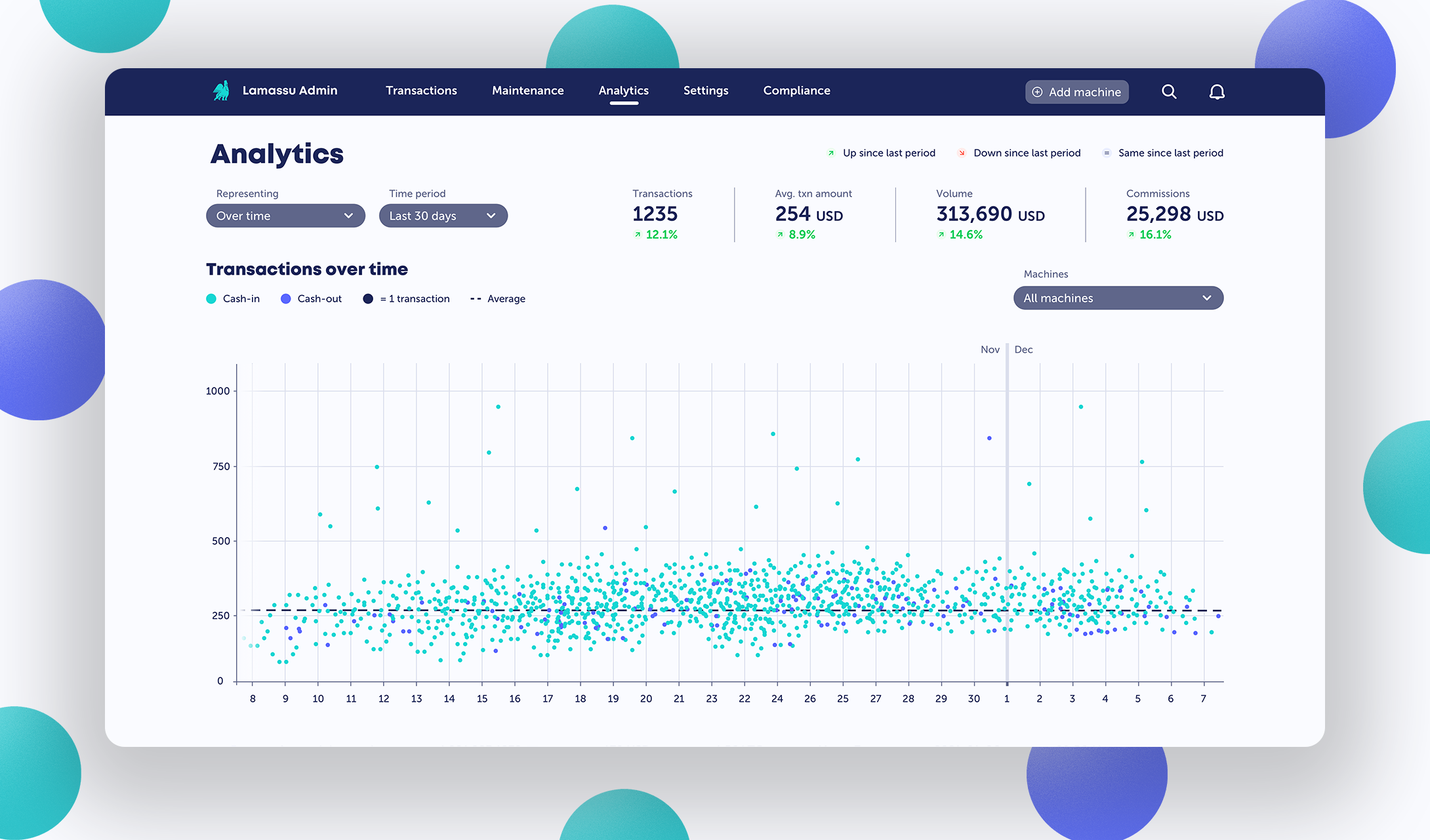Go to the Transactions tab

421,90
